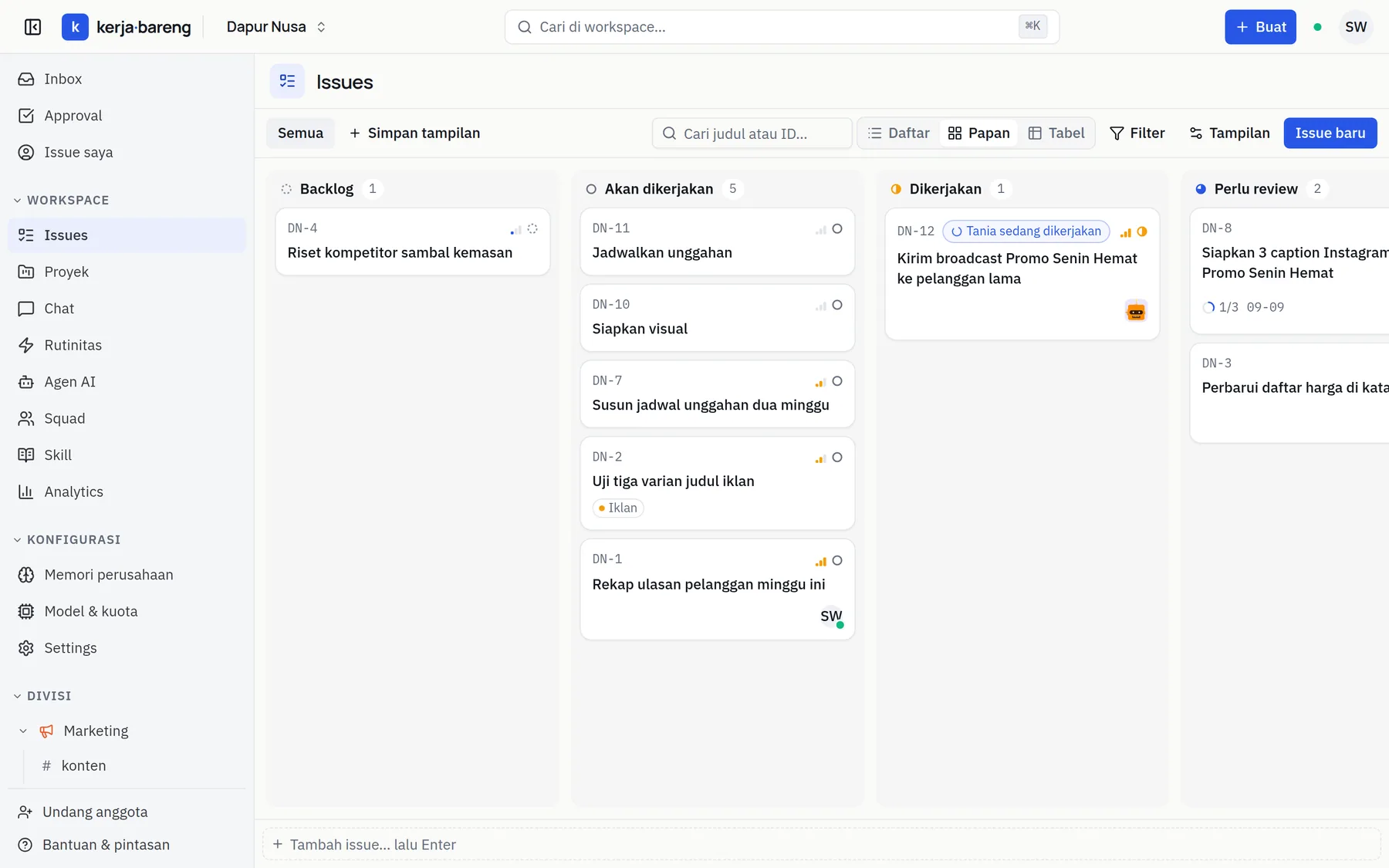This screenshot has height=868, width=1389.
Task: Open Chat from sidebar
Action: tap(127, 309)
